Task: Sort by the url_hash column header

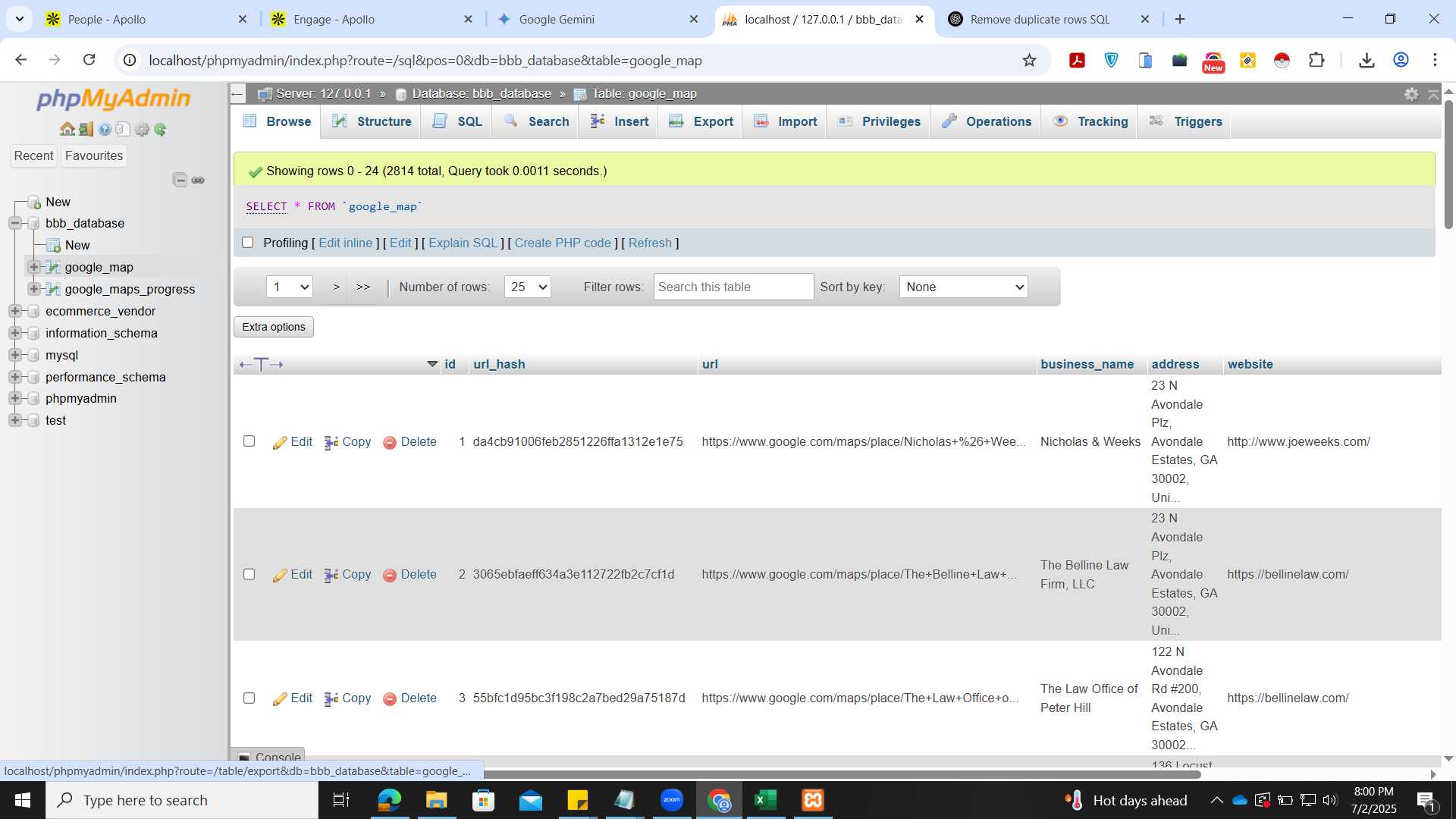Action: tap(499, 364)
